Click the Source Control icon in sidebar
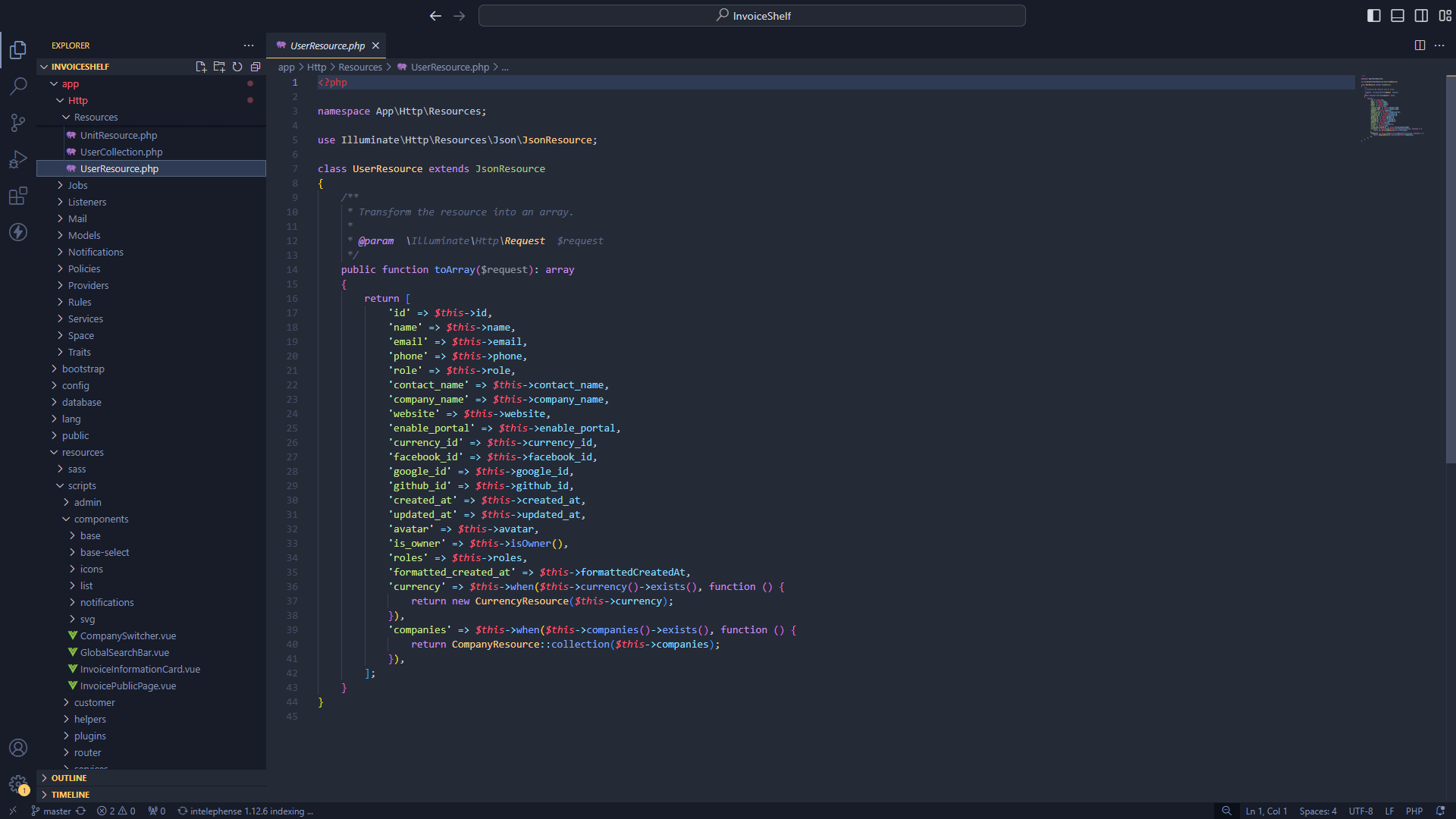Image resolution: width=1456 pixels, height=819 pixels. [x=18, y=122]
